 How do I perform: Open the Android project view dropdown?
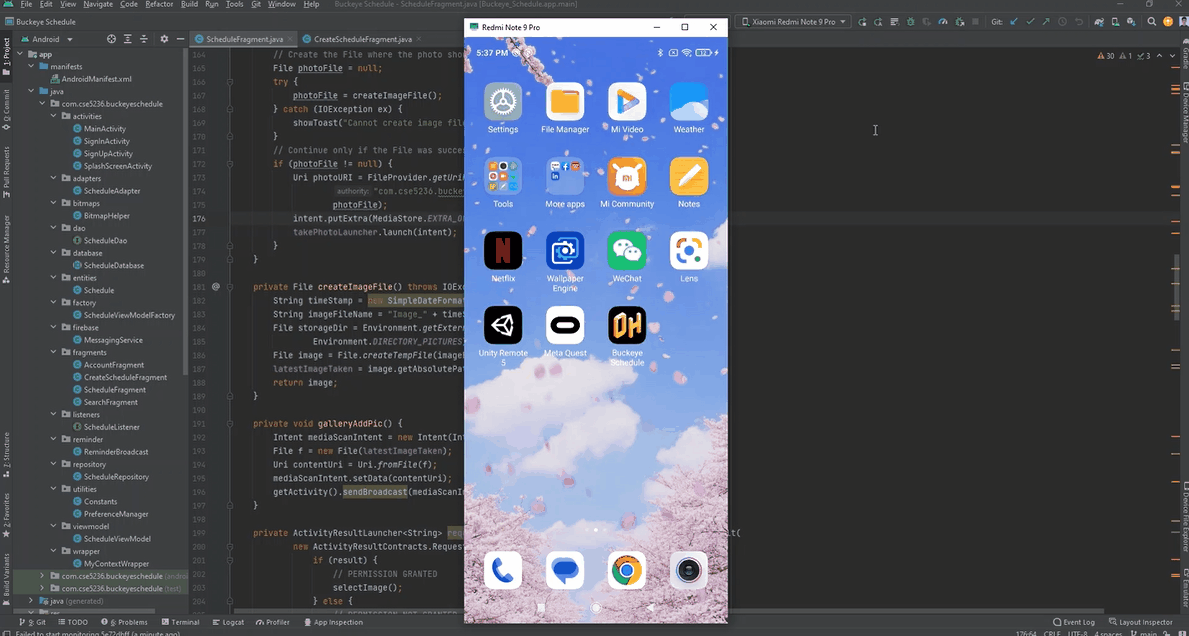51,39
